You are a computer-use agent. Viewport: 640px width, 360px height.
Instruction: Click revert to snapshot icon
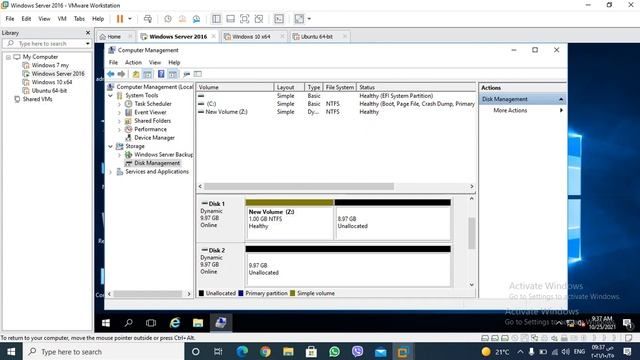tap(182, 19)
